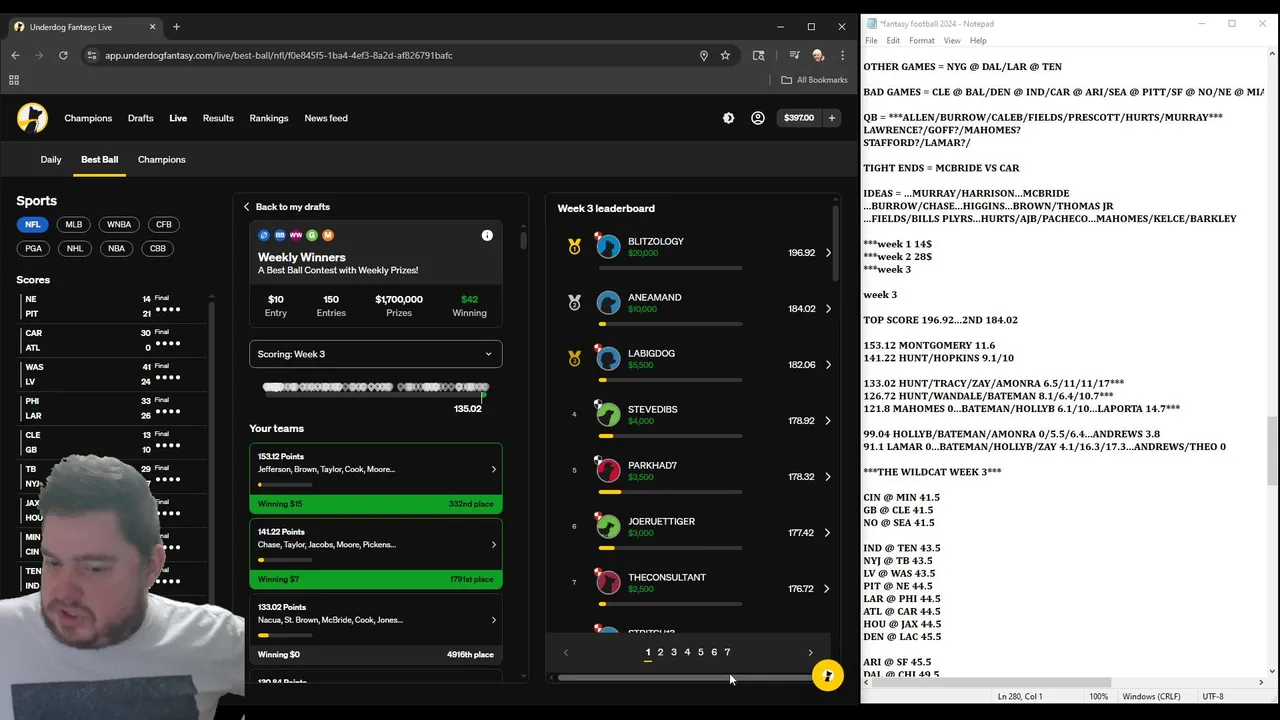Screen dimensions: 1280x720
Task: Select the WNBA sport filter
Action: coord(119,225)
